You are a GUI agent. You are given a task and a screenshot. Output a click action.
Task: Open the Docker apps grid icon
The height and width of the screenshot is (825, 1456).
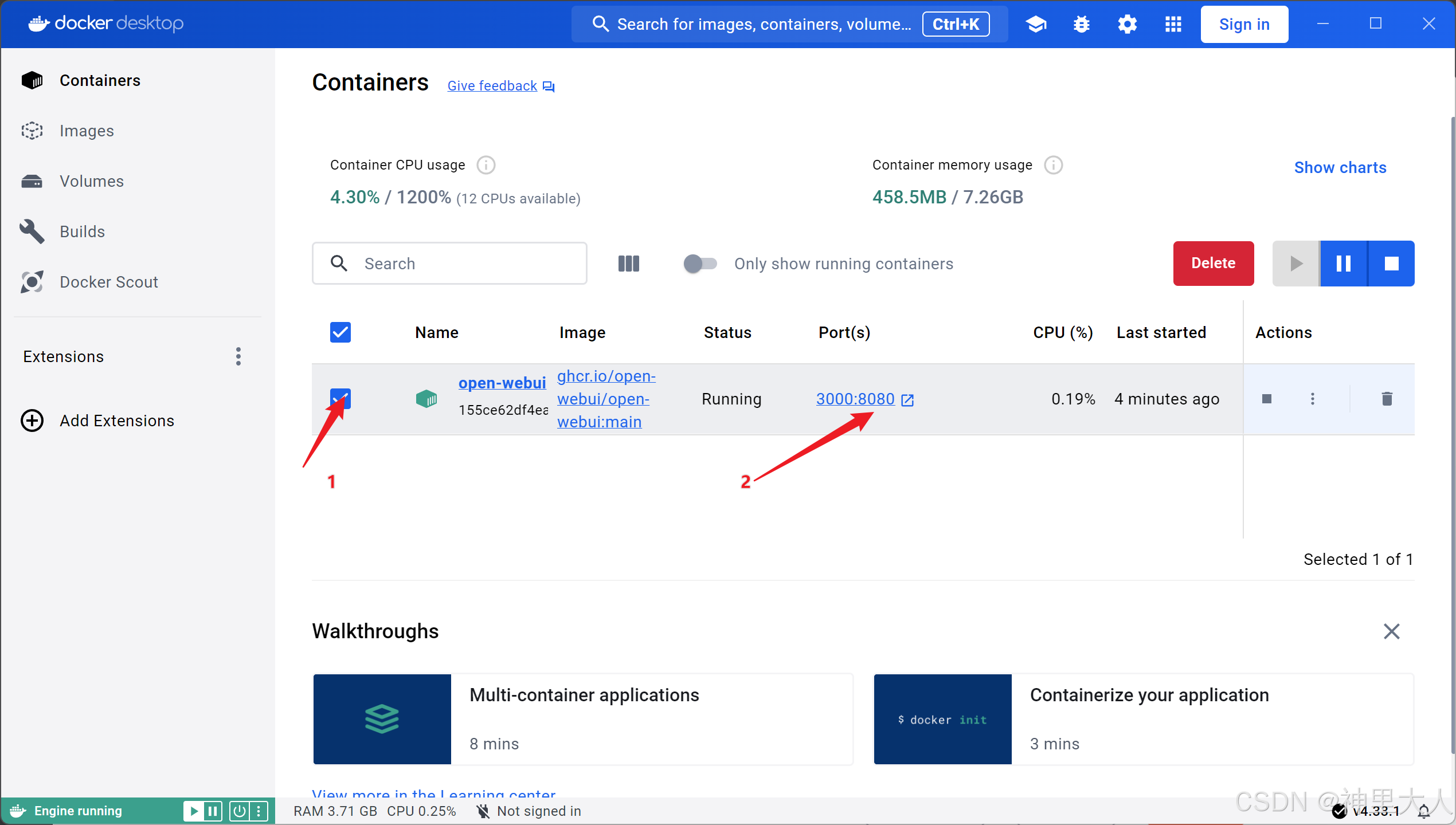1173,24
